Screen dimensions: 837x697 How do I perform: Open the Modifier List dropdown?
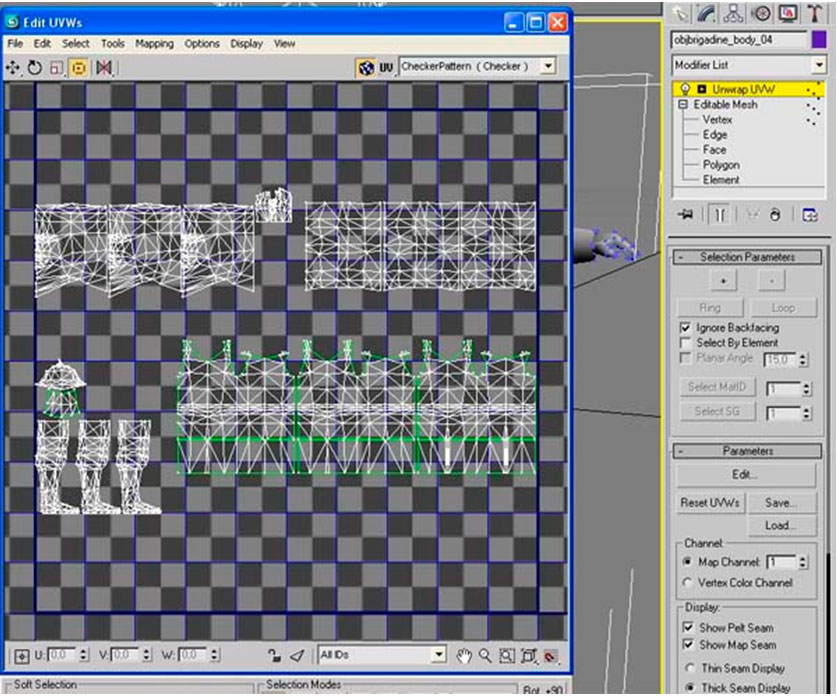click(819, 65)
